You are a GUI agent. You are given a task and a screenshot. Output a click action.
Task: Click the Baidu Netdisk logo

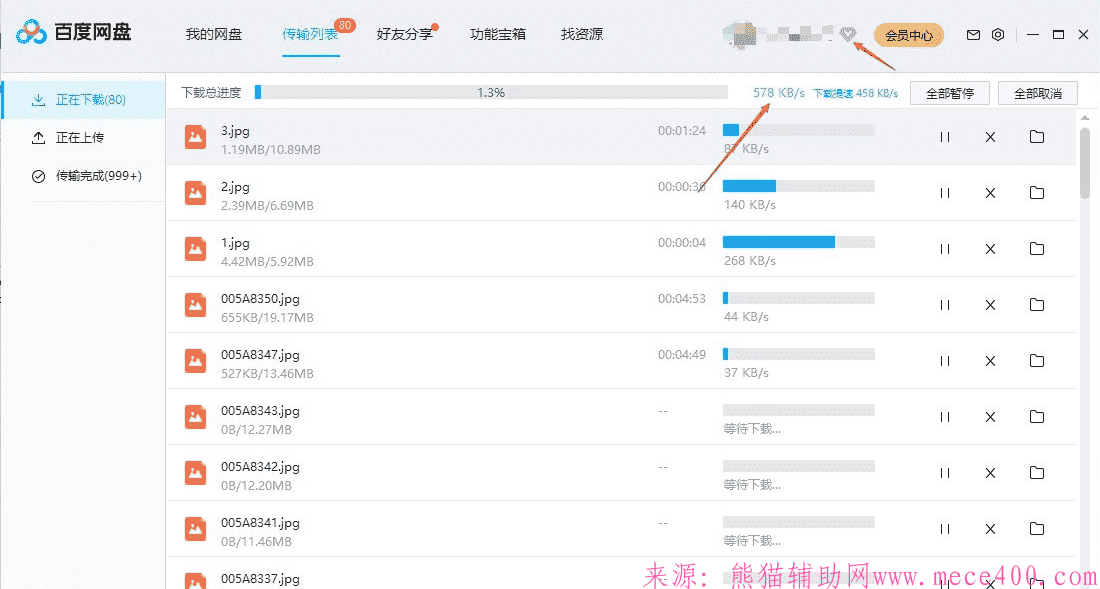coord(74,33)
